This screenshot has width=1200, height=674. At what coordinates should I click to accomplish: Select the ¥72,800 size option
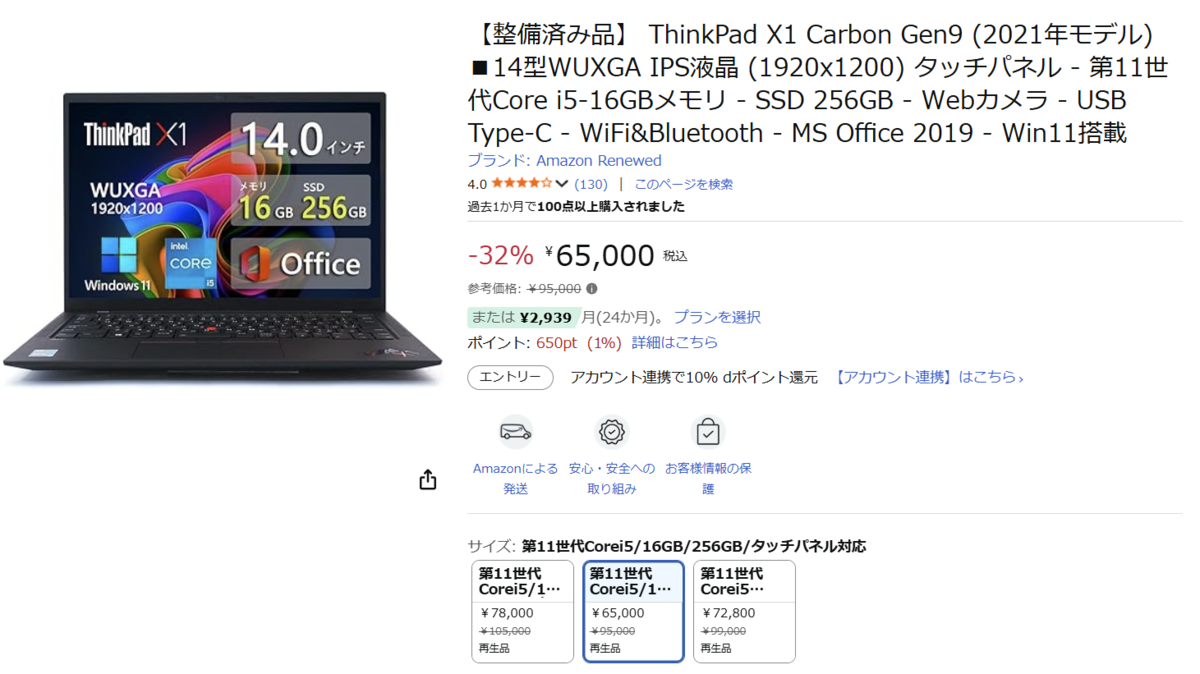745,611
